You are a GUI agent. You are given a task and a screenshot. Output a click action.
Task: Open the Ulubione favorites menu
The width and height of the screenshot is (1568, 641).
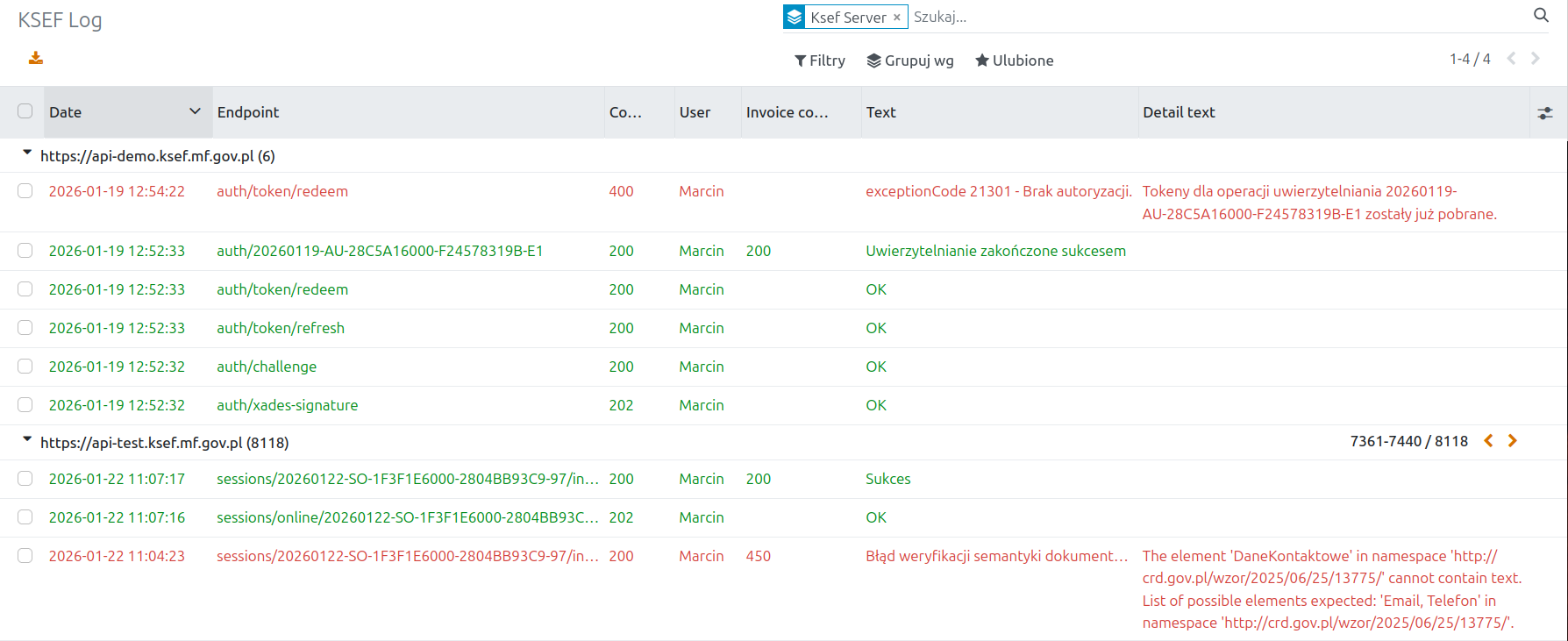click(x=1015, y=61)
